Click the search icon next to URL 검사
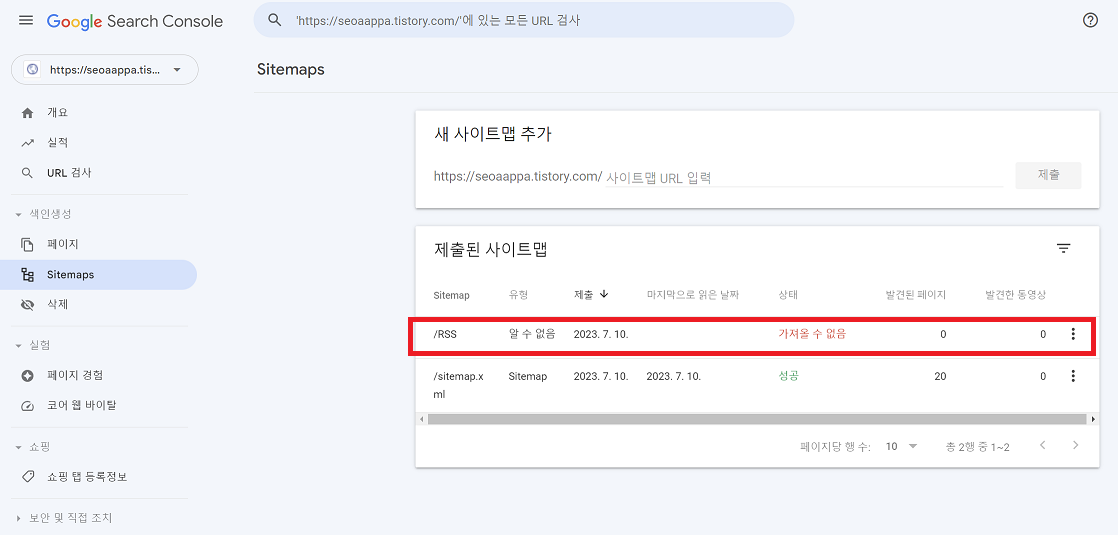Viewport: 1118px width, 535px height. point(28,173)
